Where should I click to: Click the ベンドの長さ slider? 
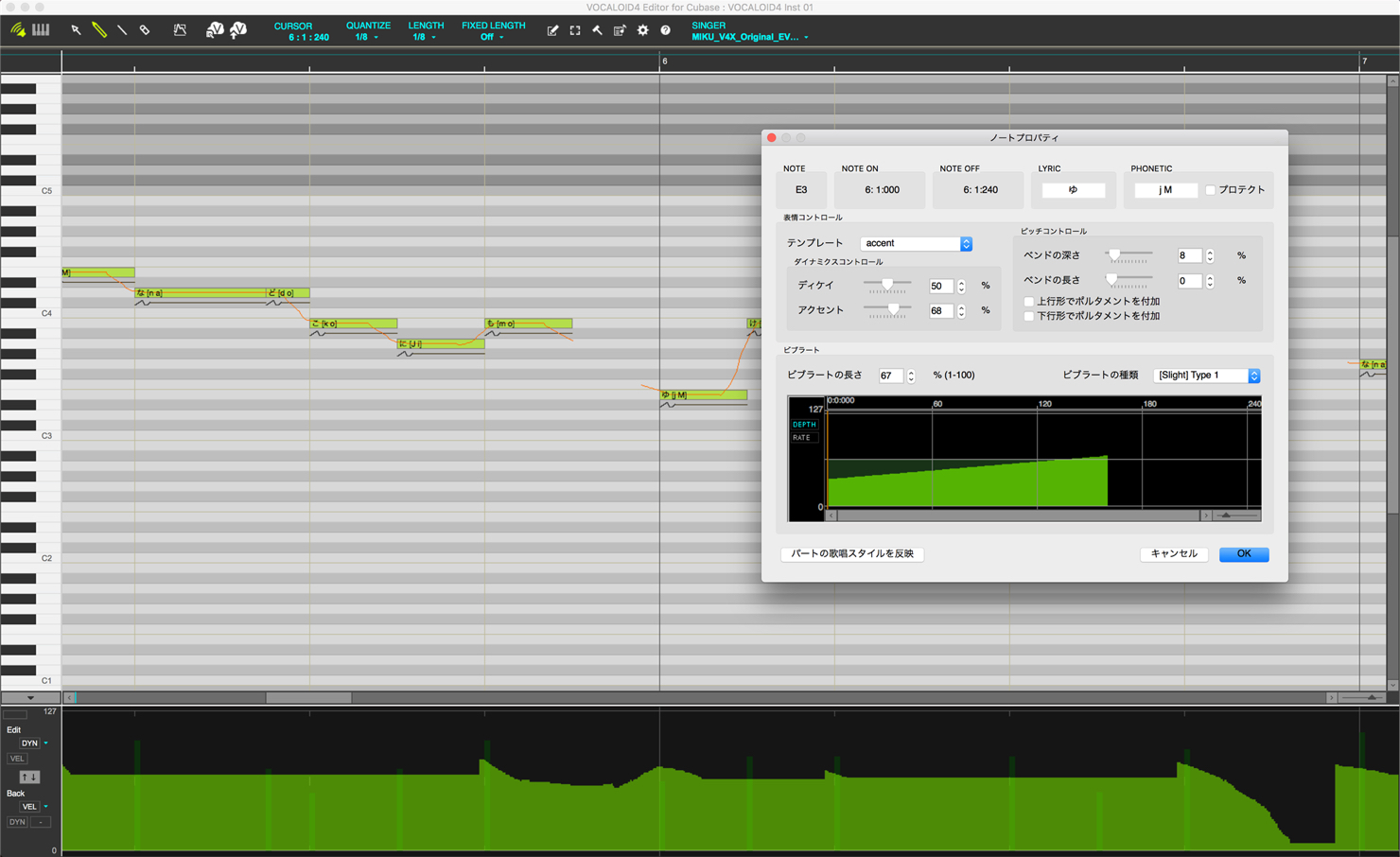coord(1129,280)
